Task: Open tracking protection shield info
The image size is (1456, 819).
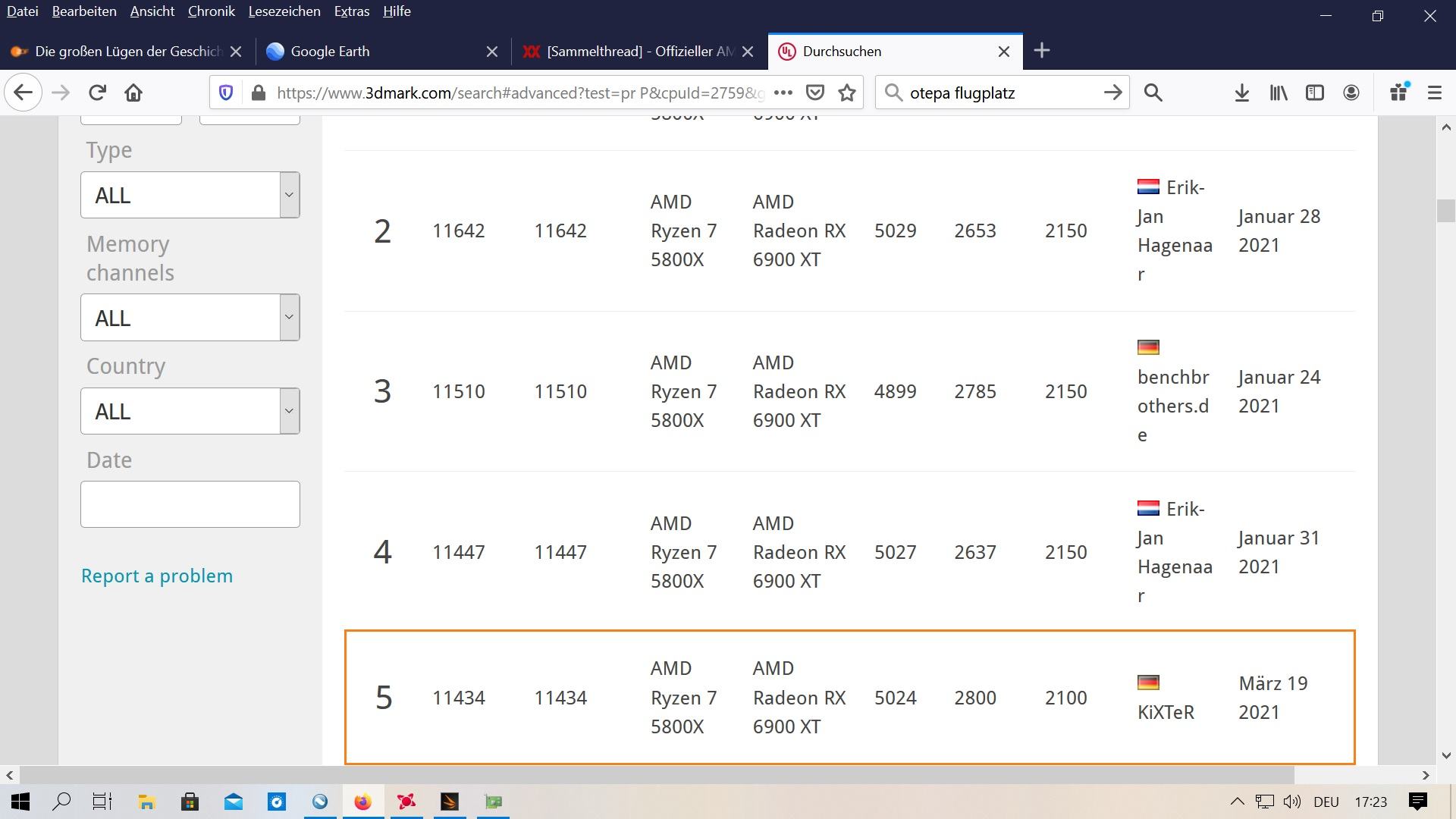Action: pos(225,93)
